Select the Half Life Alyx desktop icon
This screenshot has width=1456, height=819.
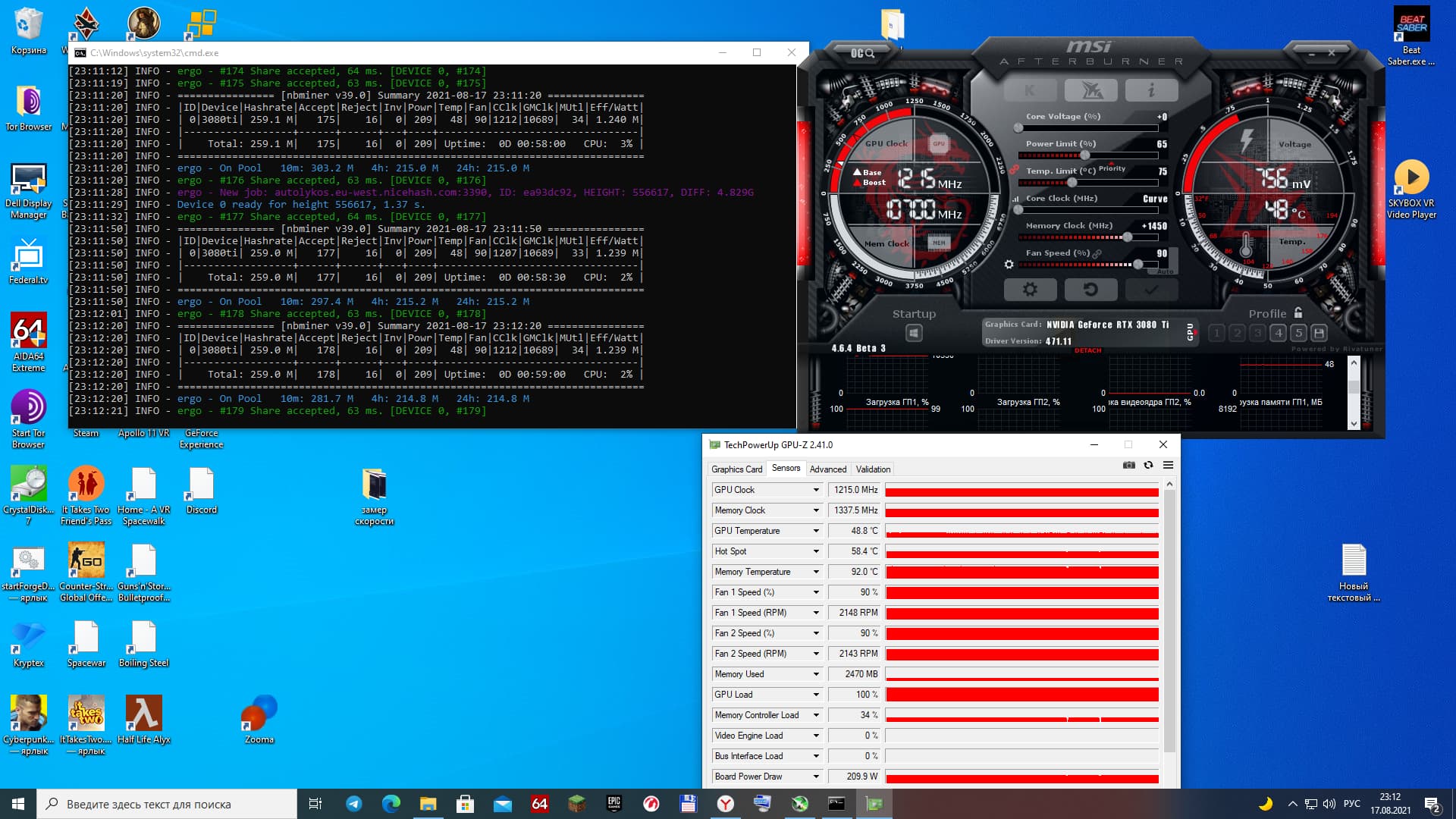[144, 720]
